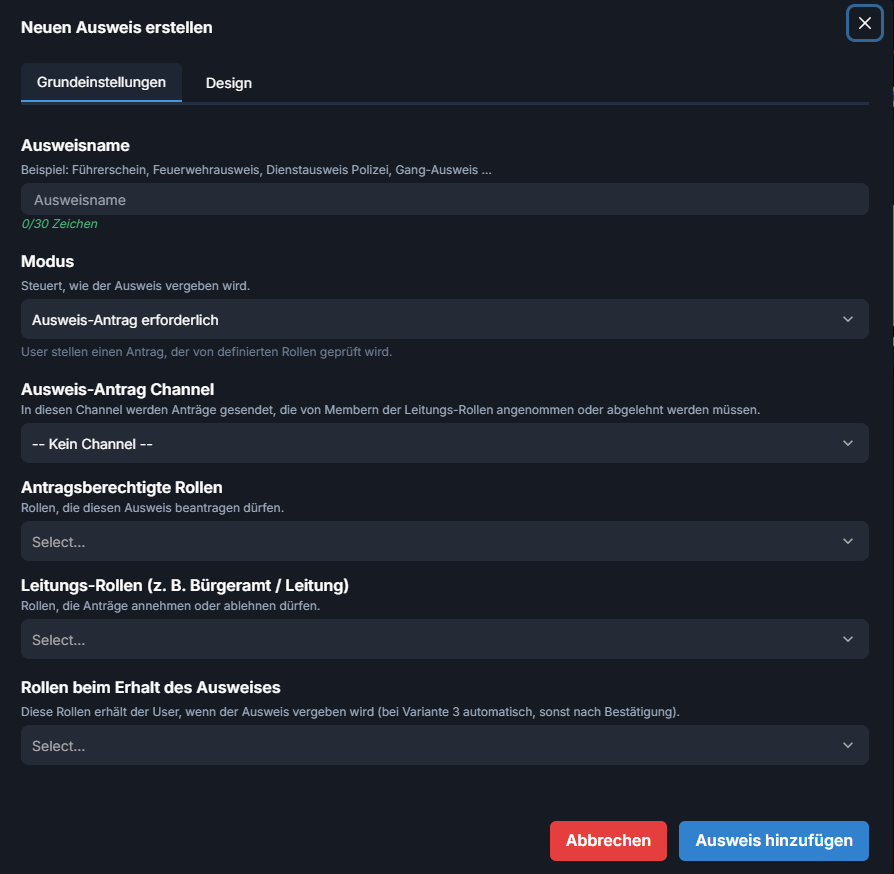Switch to the Design tab

pos(229,83)
